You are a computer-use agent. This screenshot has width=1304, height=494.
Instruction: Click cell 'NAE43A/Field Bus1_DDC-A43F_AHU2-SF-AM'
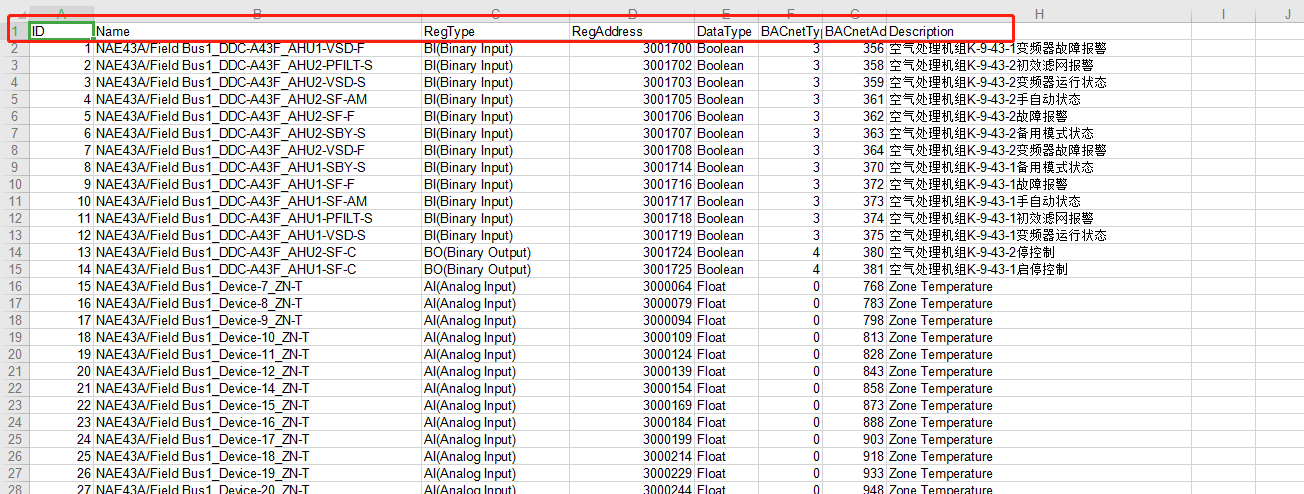click(x=258, y=99)
